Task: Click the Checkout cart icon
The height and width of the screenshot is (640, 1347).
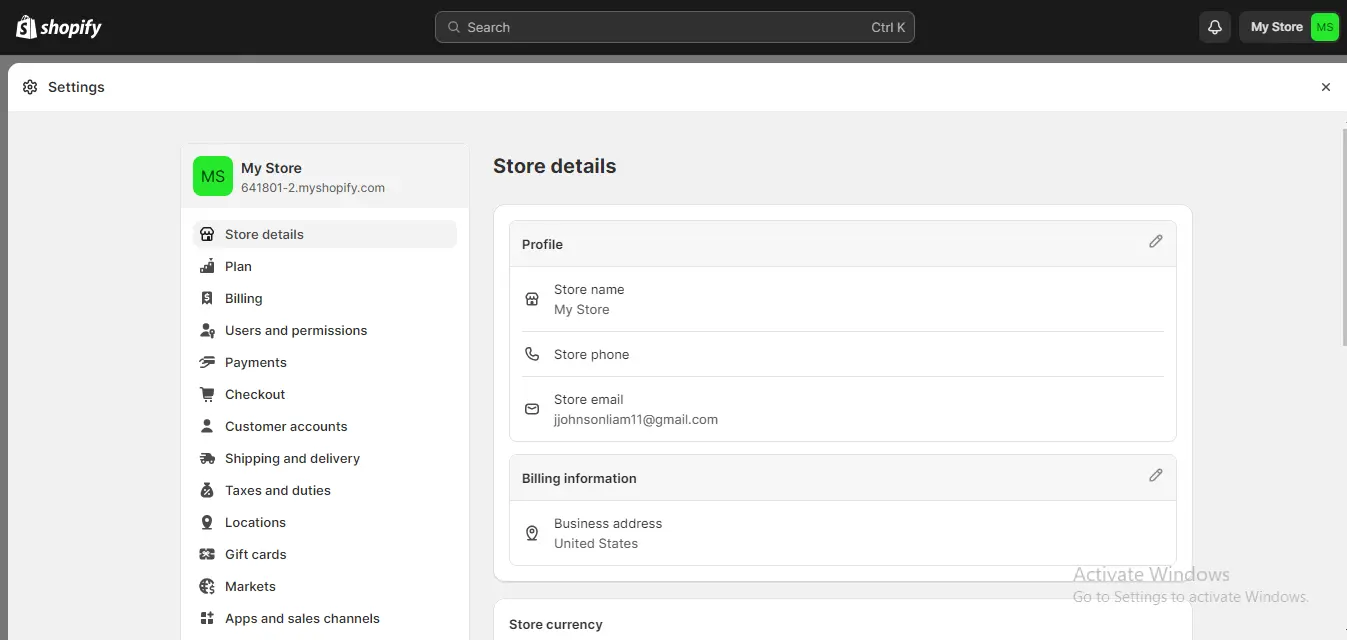Action: (x=207, y=394)
